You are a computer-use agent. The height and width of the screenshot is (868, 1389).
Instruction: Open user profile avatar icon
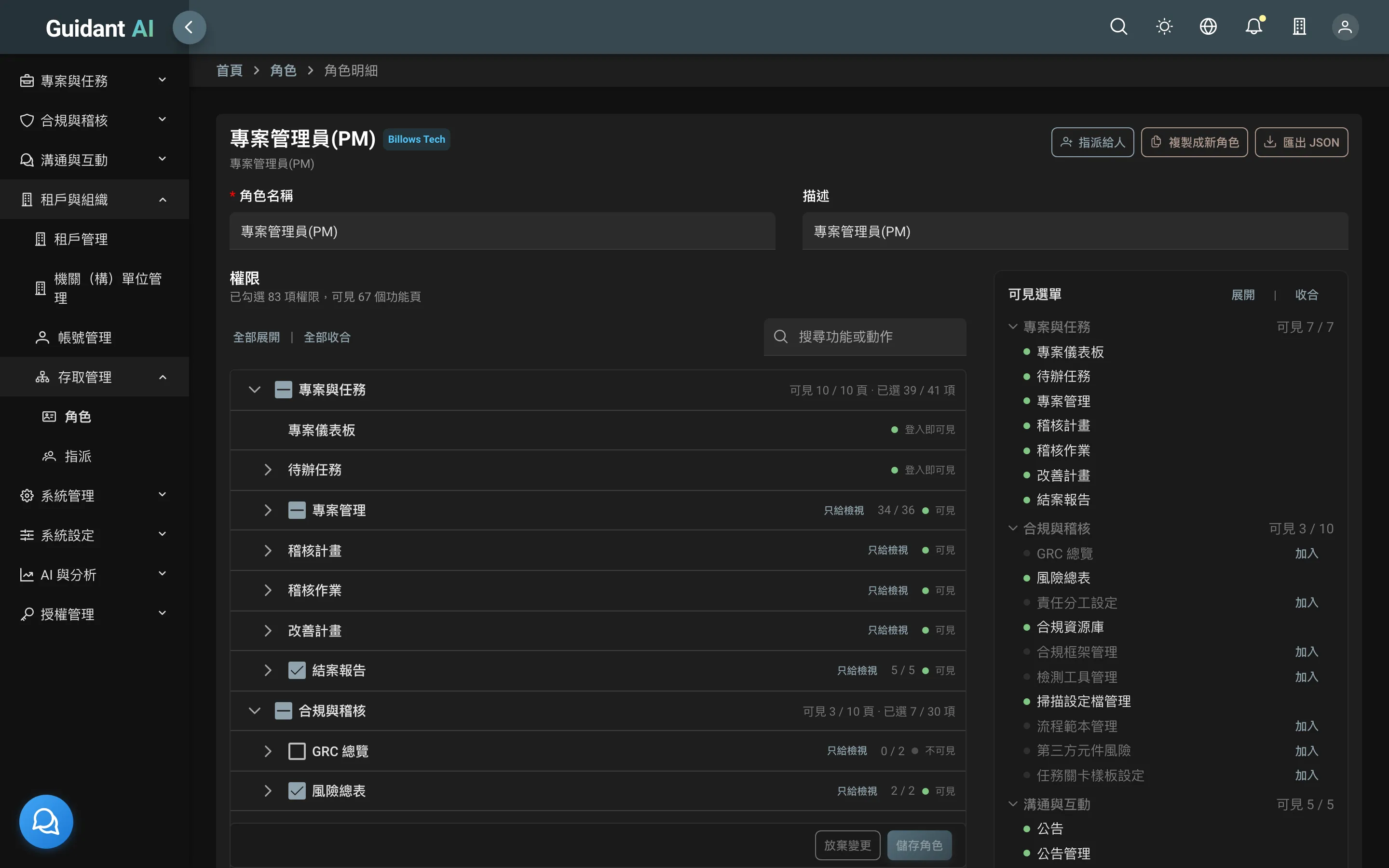(x=1345, y=27)
